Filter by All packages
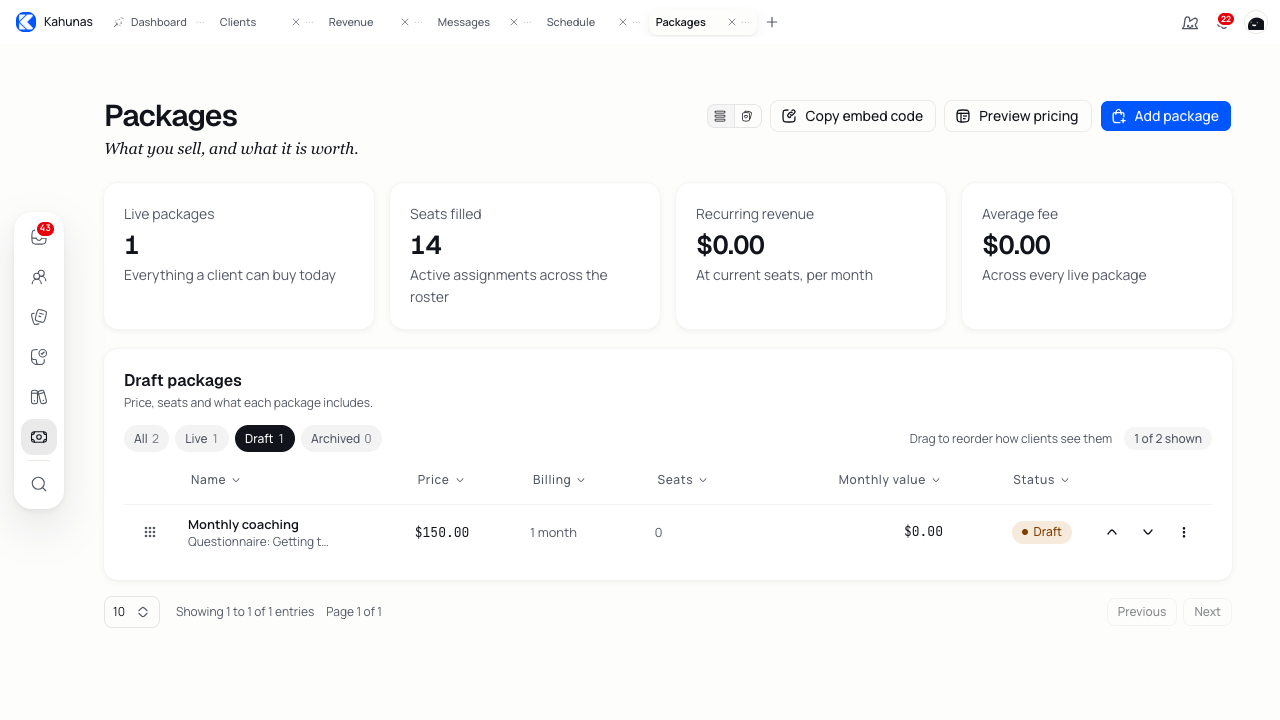1280x720 pixels. click(146, 439)
